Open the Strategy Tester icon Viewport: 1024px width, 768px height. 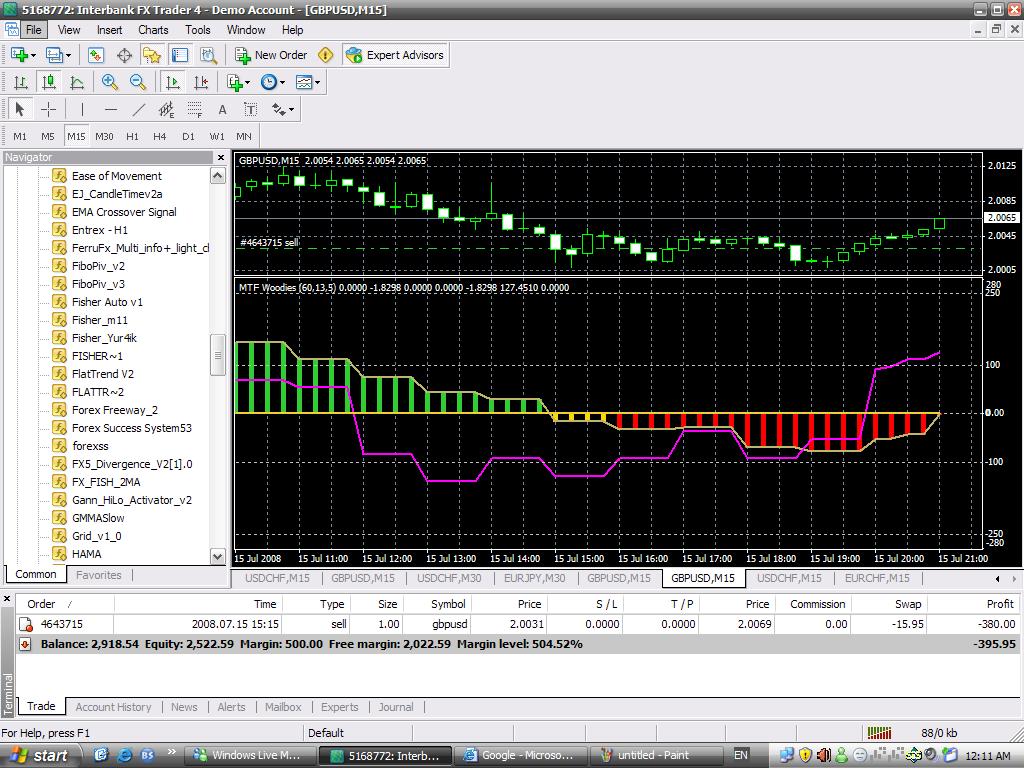(x=208, y=56)
